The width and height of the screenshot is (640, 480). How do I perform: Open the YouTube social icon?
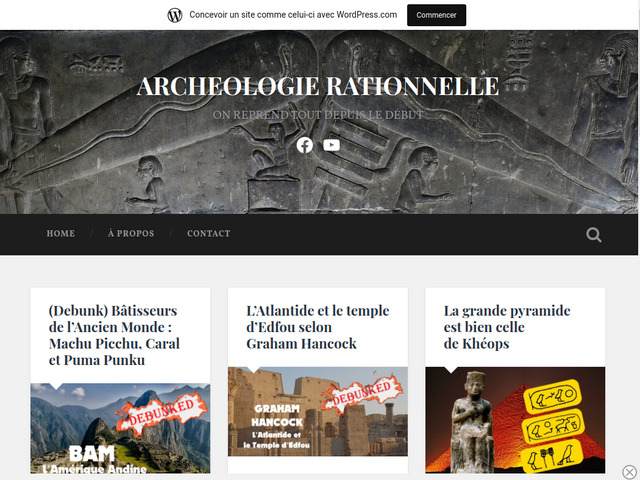pos(331,145)
